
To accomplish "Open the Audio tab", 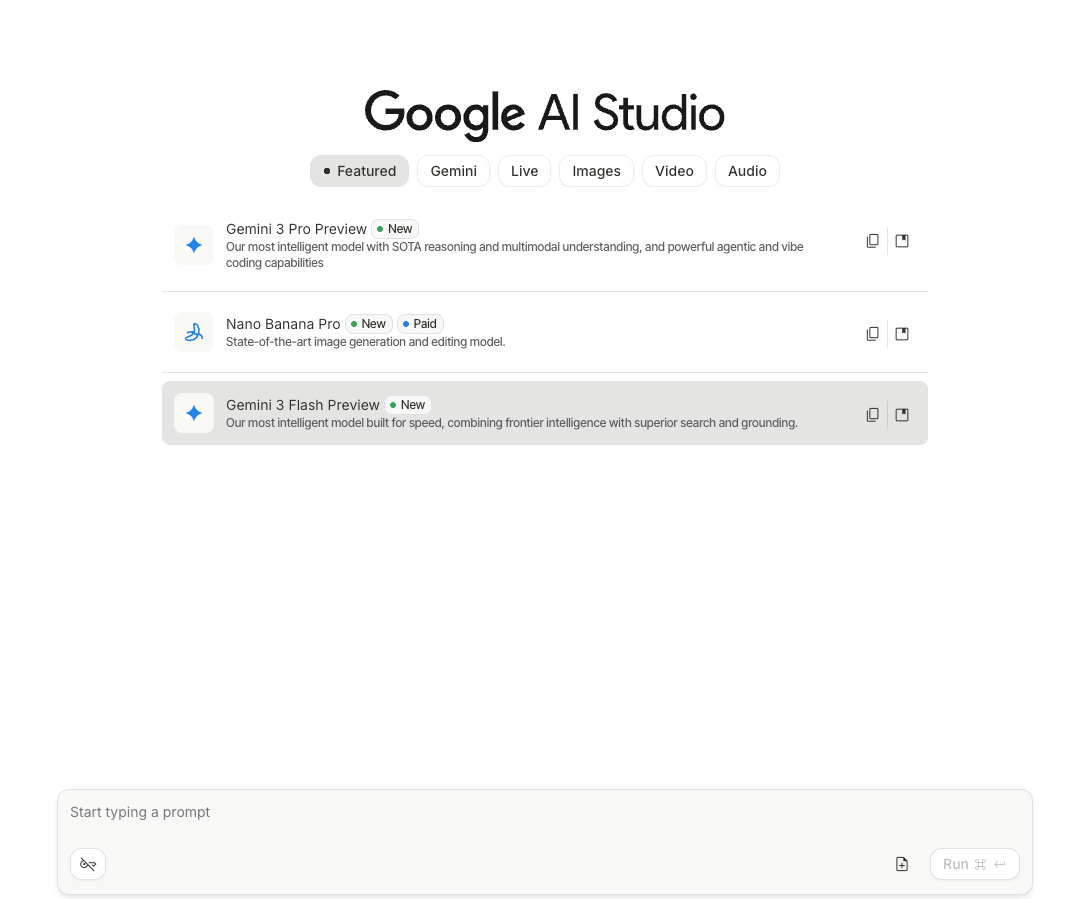I will 747,171.
